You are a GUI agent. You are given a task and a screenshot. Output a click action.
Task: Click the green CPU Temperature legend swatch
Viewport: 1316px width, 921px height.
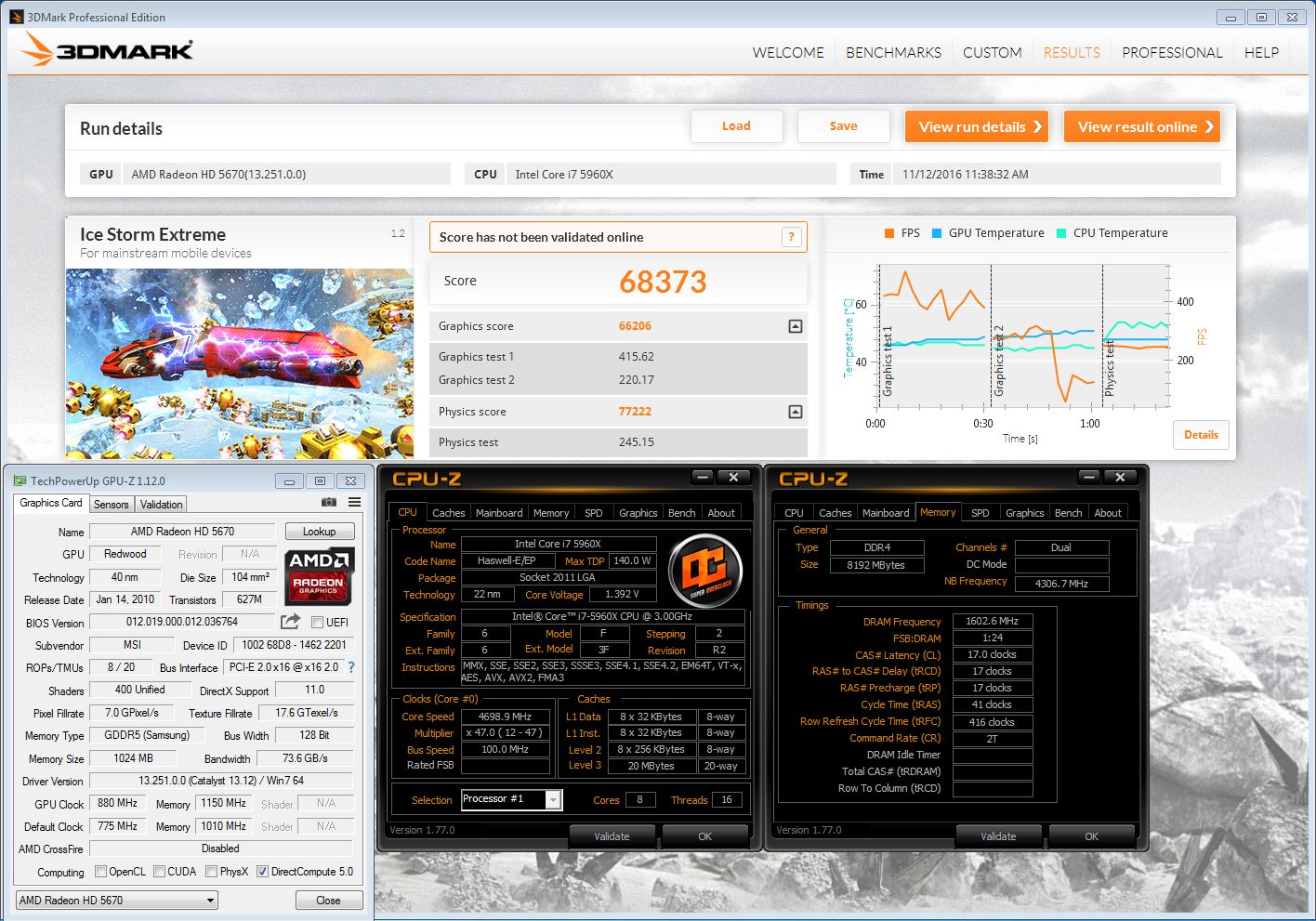coord(1061,233)
